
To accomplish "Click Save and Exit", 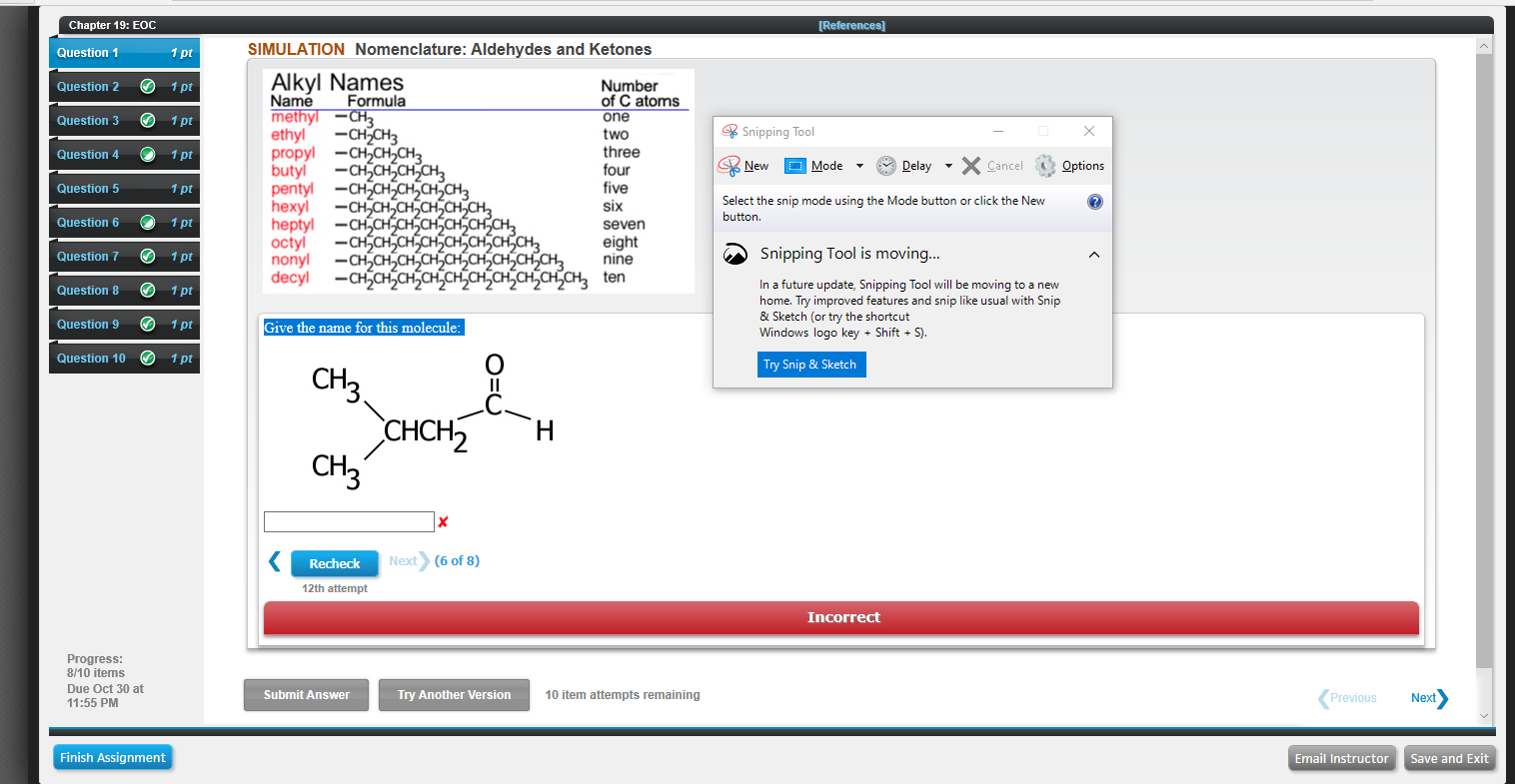I will pyautogui.click(x=1449, y=758).
